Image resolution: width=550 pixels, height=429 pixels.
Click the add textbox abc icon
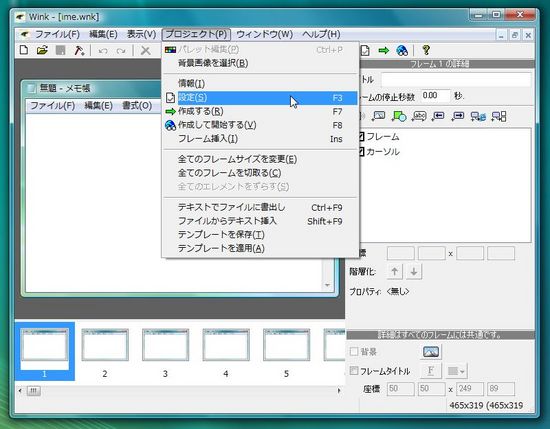(x=419, y=116)
